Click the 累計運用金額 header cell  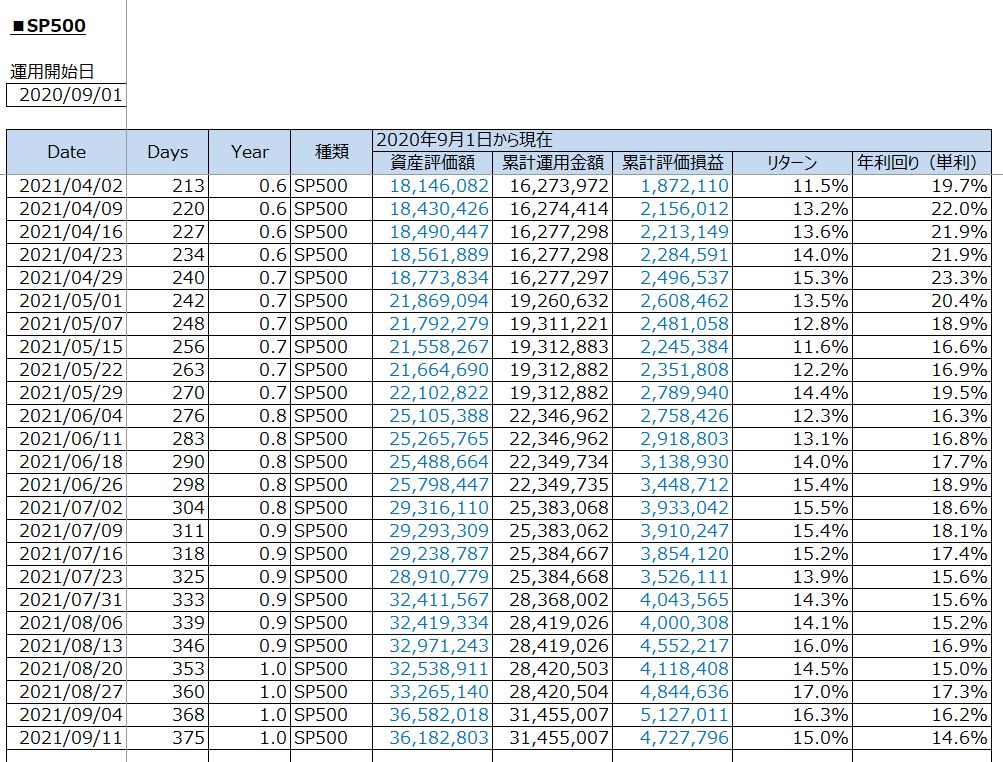click(x=552, y=163)
